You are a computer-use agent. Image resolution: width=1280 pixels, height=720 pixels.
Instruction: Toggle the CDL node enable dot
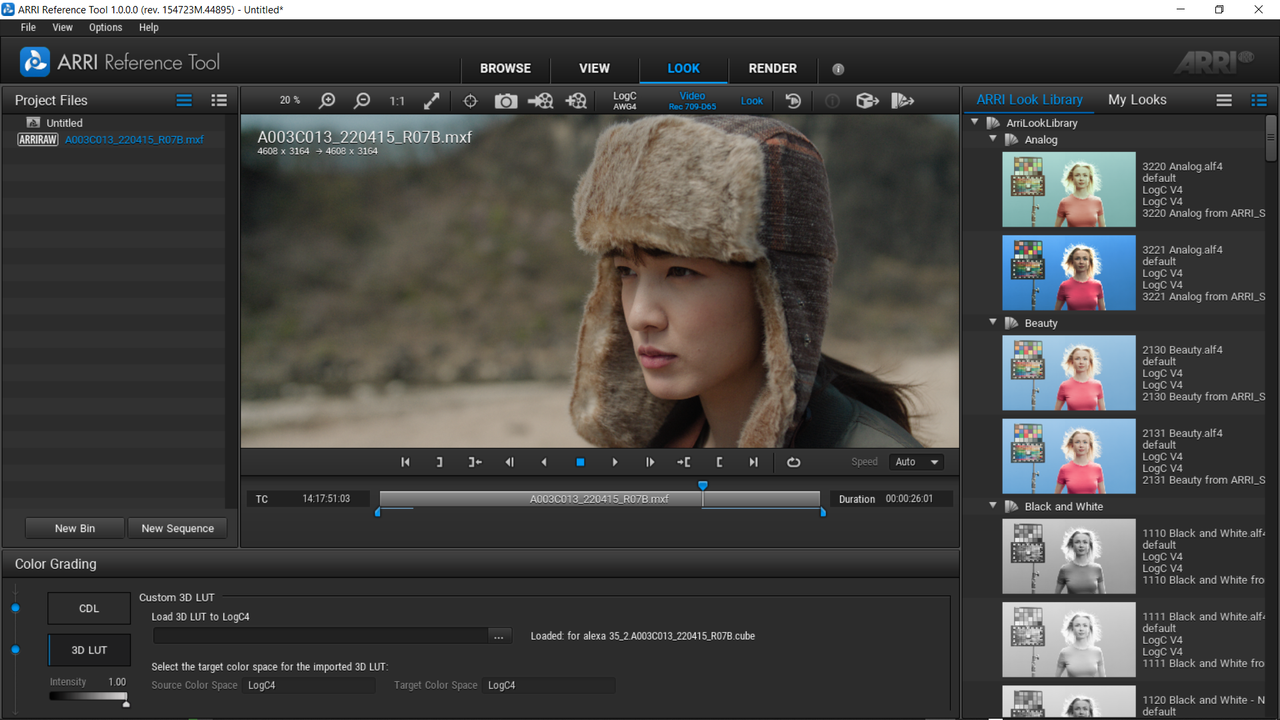(15, 608)
